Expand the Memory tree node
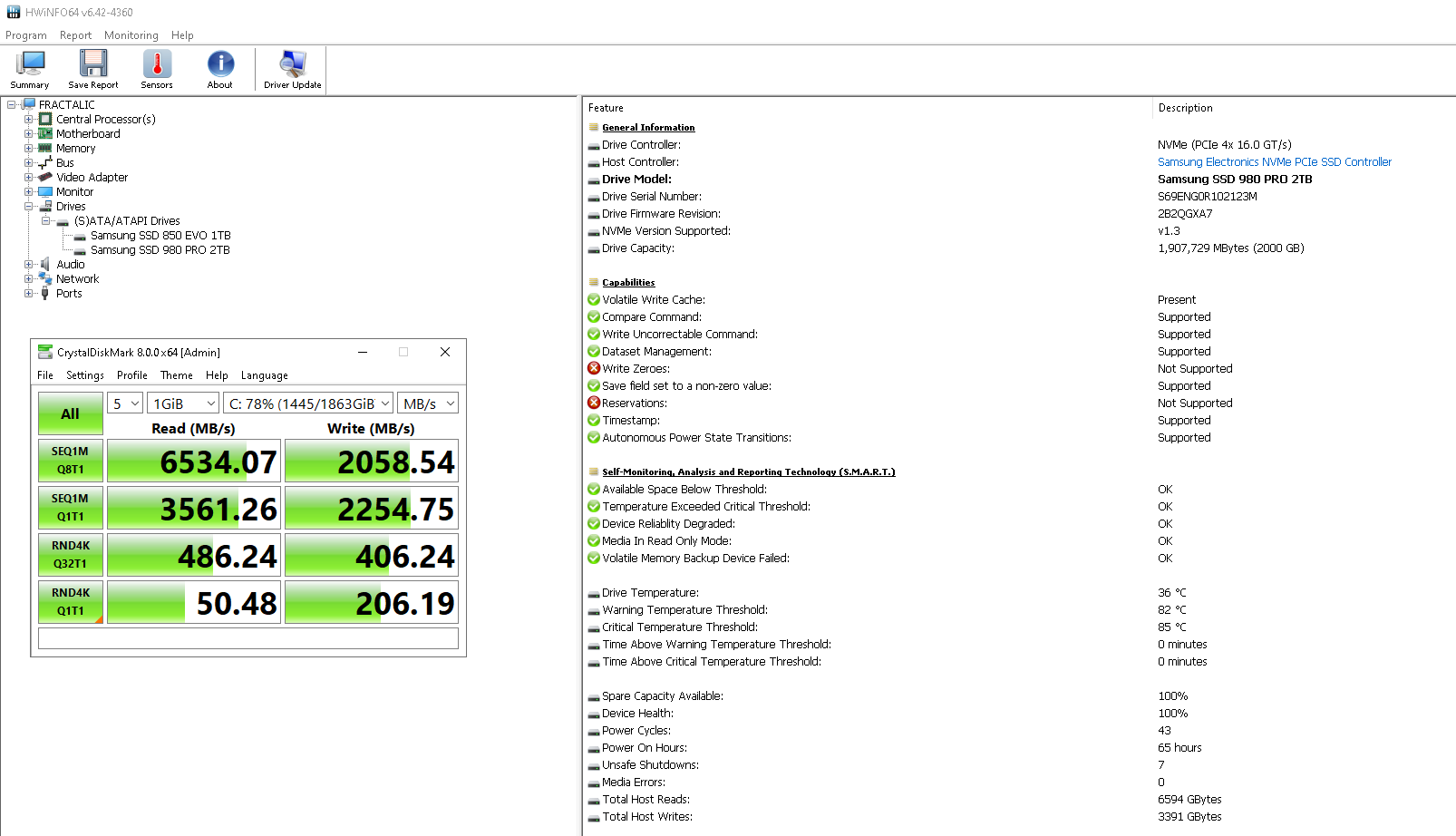The width and height of the screenshot is (1456, 836). (x=28, y=148)
